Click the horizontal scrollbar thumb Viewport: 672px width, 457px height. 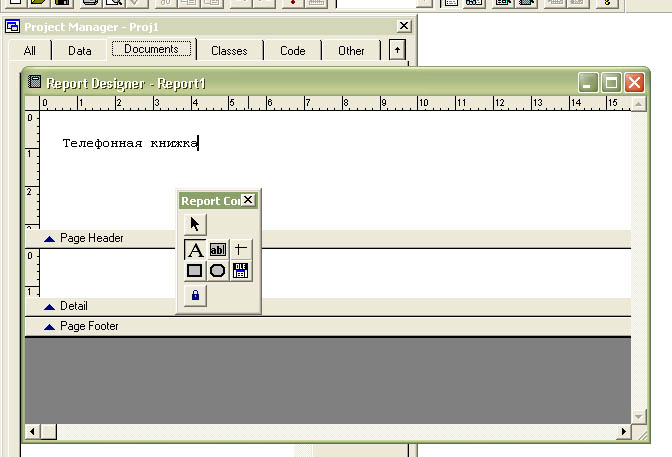pos(48,432)
